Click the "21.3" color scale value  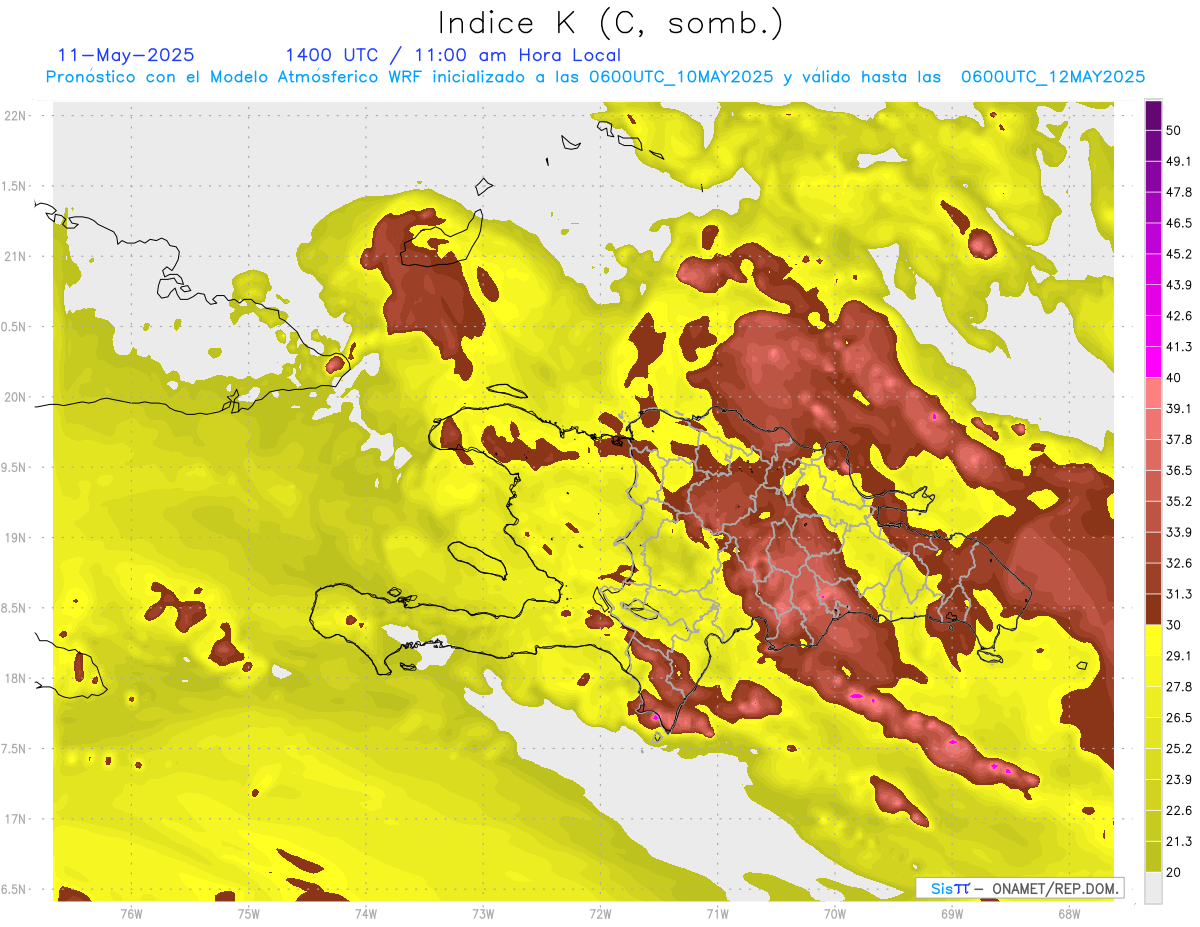(1178, 842)
